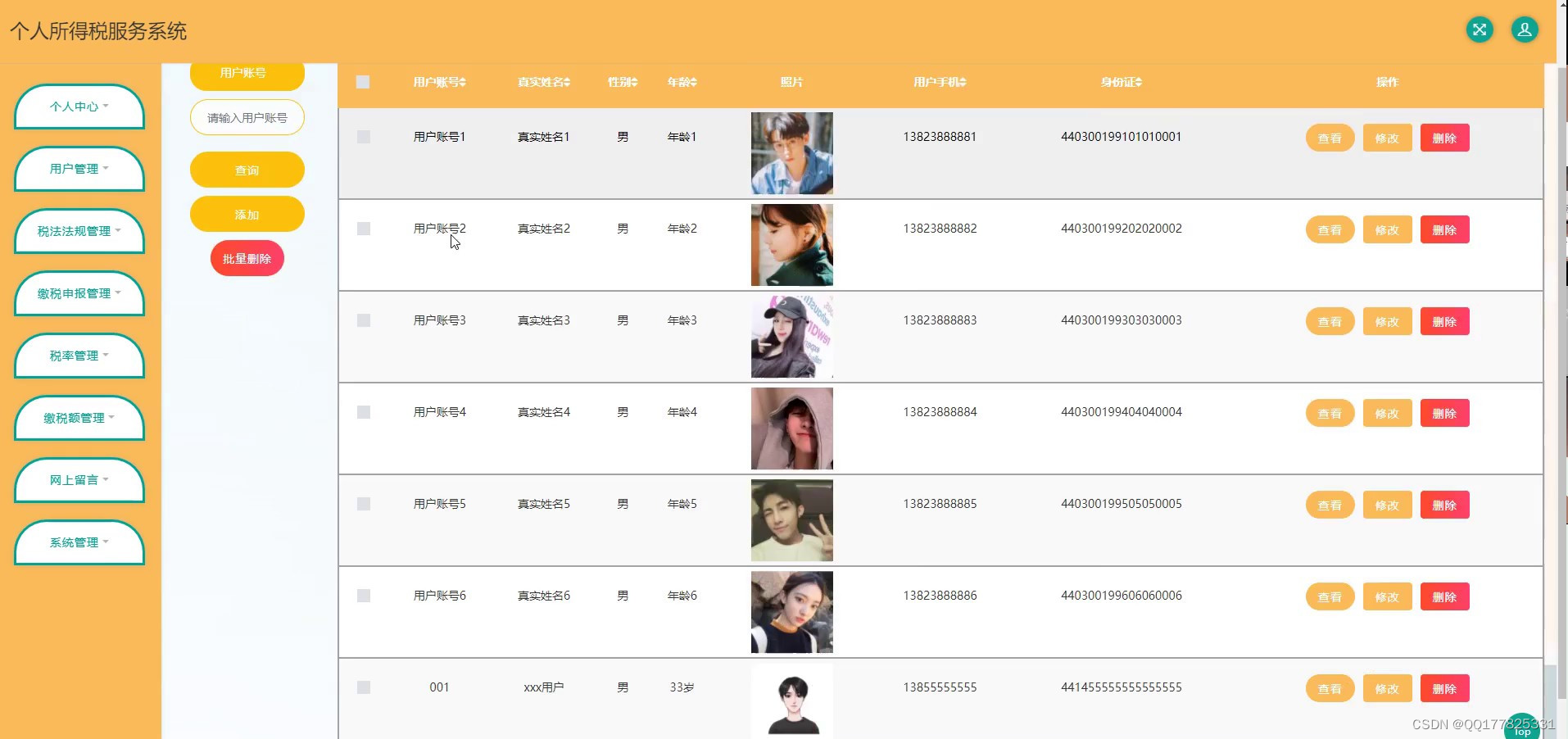The image size is (1568, 739).
Task: Click 查看 for 用户账号6 row
Action: 1330,596
